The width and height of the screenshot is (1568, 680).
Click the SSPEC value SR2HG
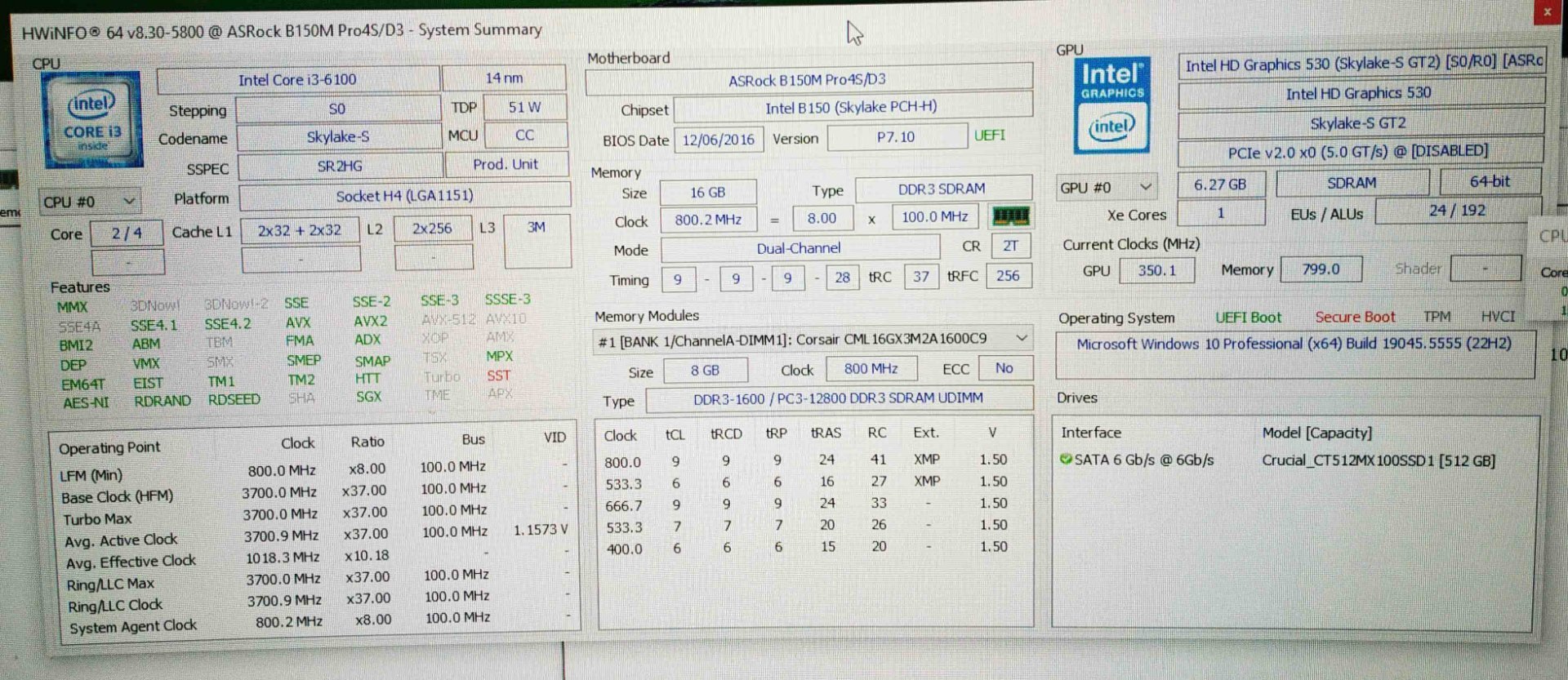[x=340, y=166]
